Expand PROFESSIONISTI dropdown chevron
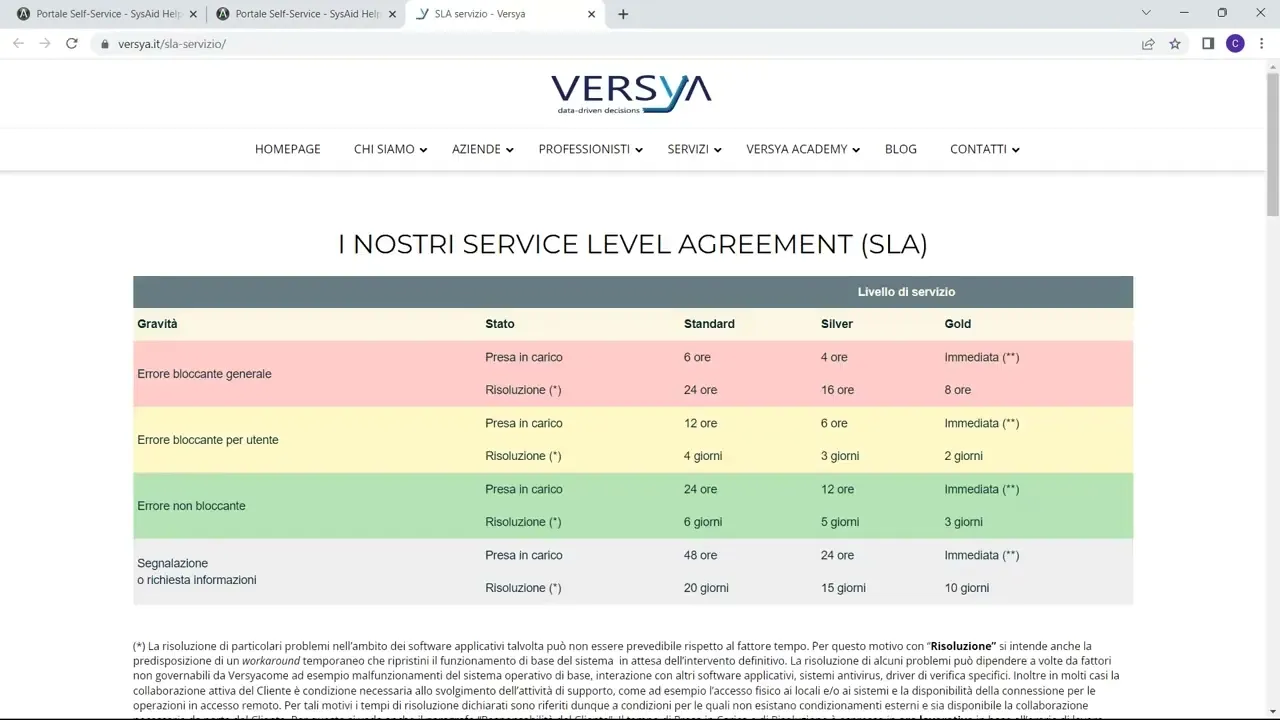The height and width of the screenshot is (720, 1280). (x=639, y=150)
